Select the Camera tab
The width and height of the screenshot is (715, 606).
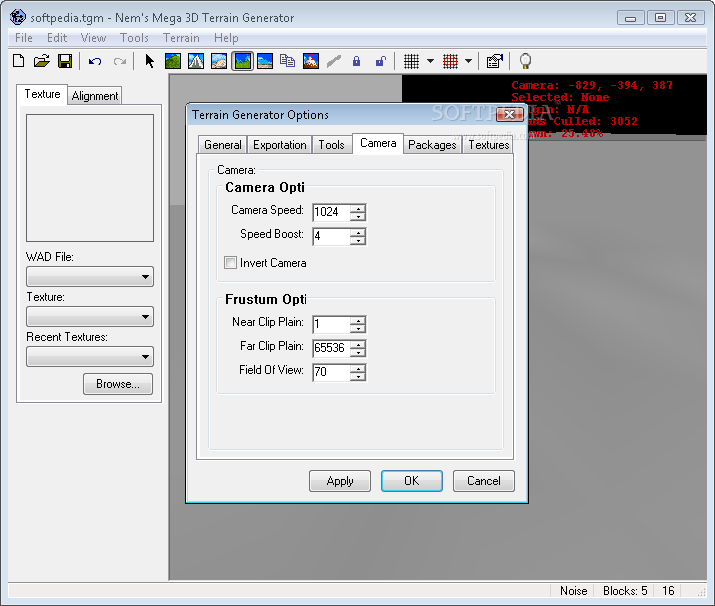tap(378, 143)
